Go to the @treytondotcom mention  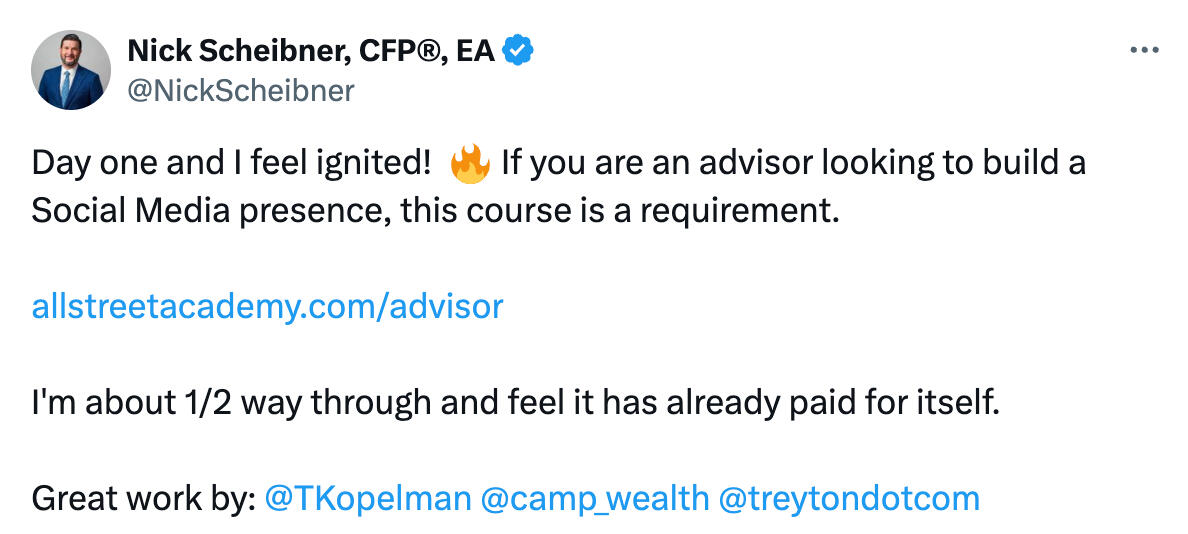(x=849, y=498)
